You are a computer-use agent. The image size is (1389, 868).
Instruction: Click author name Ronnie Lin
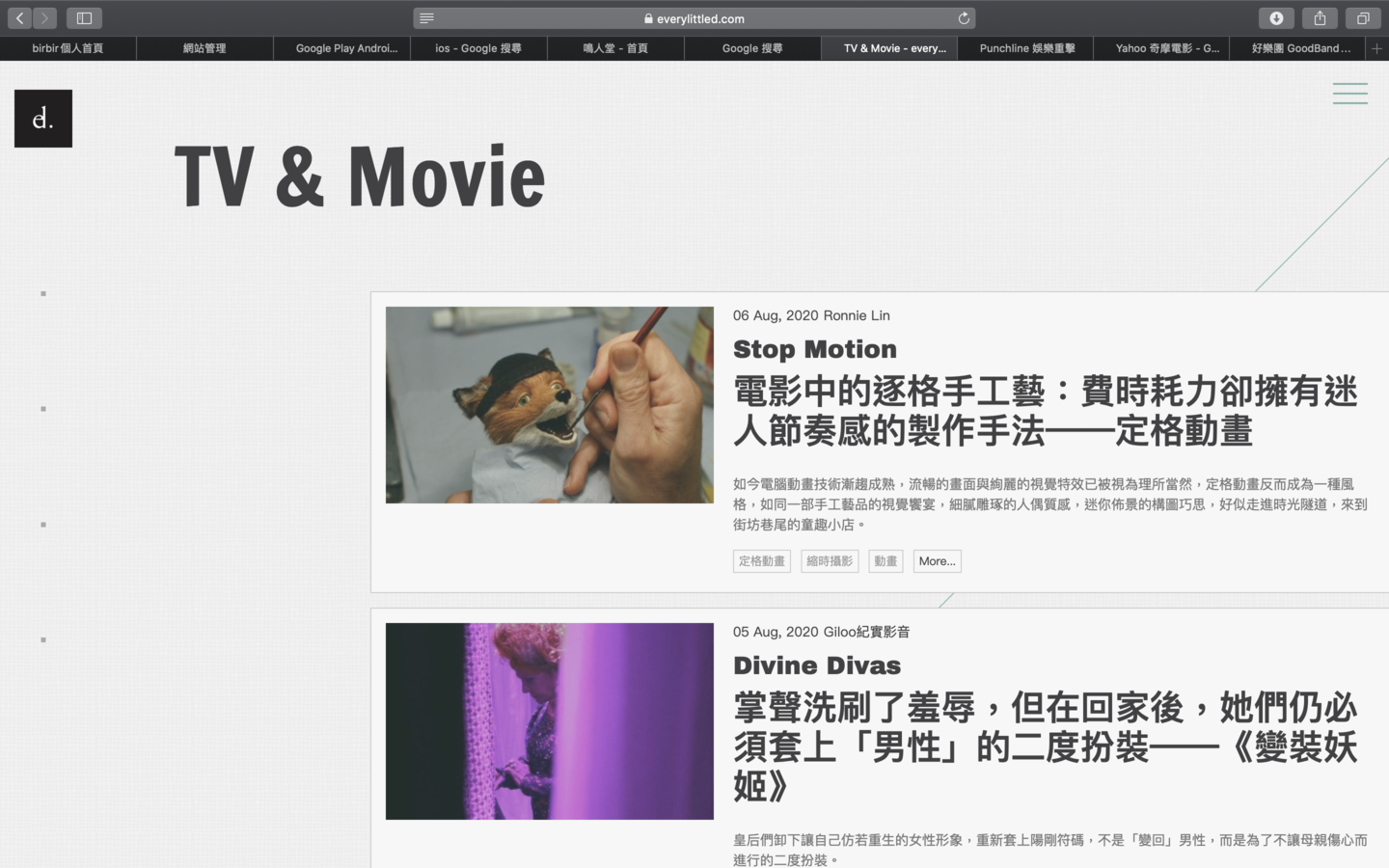[x=857, y=315]
